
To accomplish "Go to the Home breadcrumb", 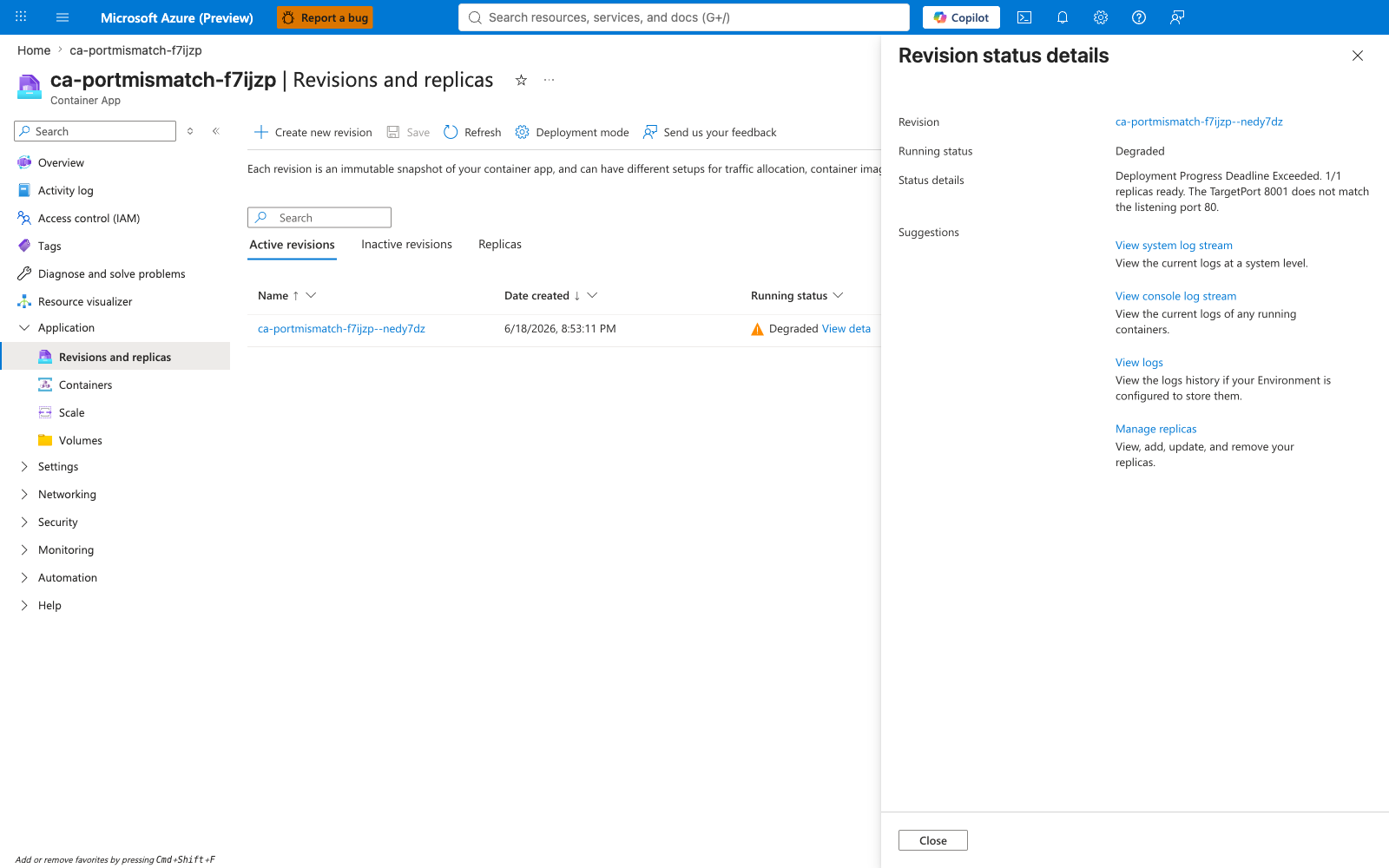I will [34, 50].
